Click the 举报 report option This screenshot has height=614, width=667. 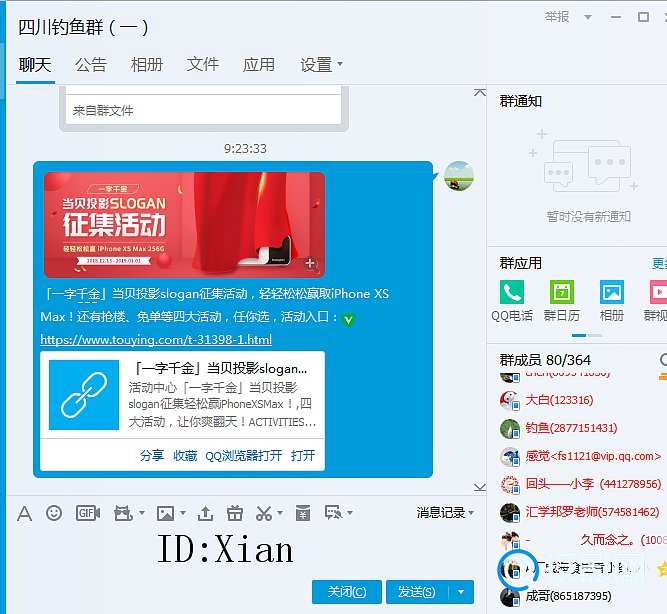[x=557, y=17]
